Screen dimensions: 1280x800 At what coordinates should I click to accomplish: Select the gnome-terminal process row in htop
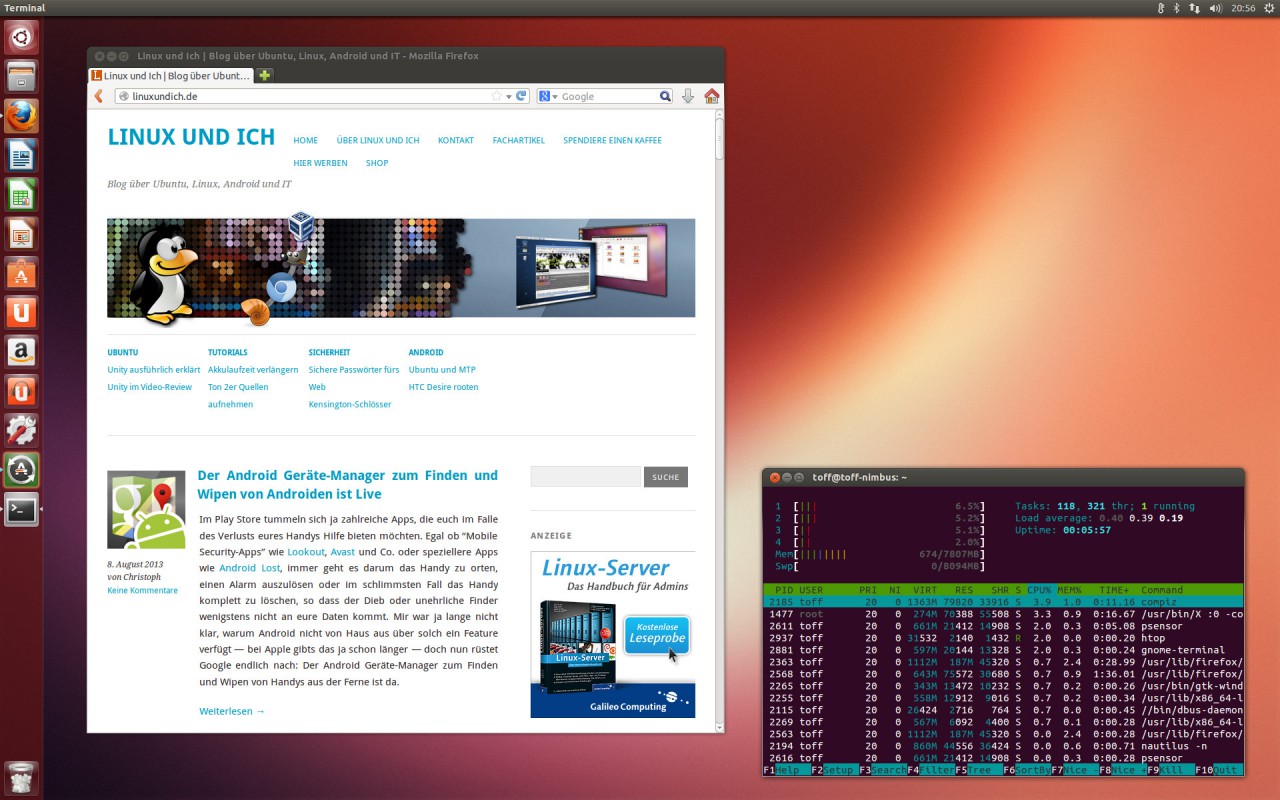pyautogui.click(x=1003, y=650)
